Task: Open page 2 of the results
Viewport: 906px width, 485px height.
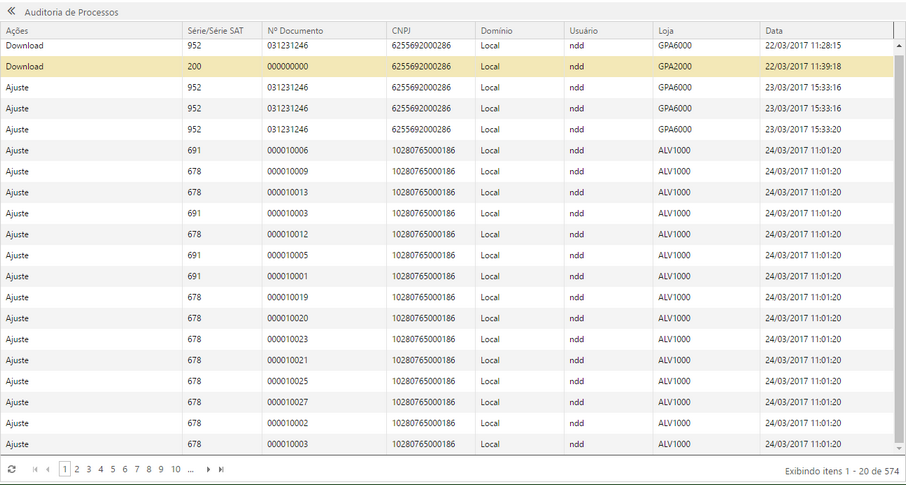Action: click(77, 469)
